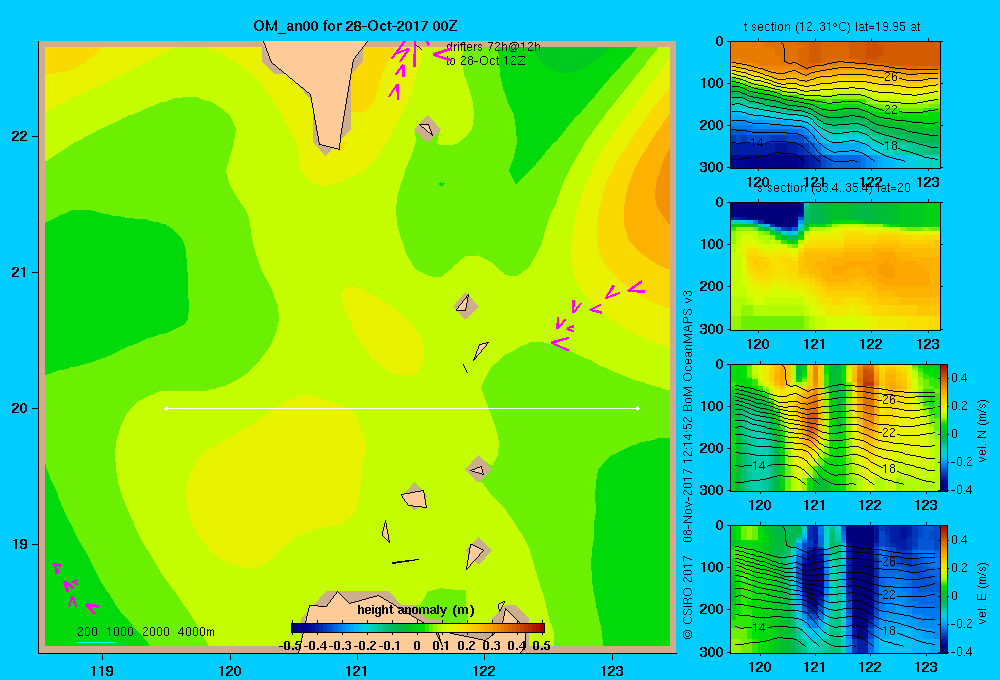
Task: Click the "26" isotherm label in the temperature section
Action: click(890, 77)
